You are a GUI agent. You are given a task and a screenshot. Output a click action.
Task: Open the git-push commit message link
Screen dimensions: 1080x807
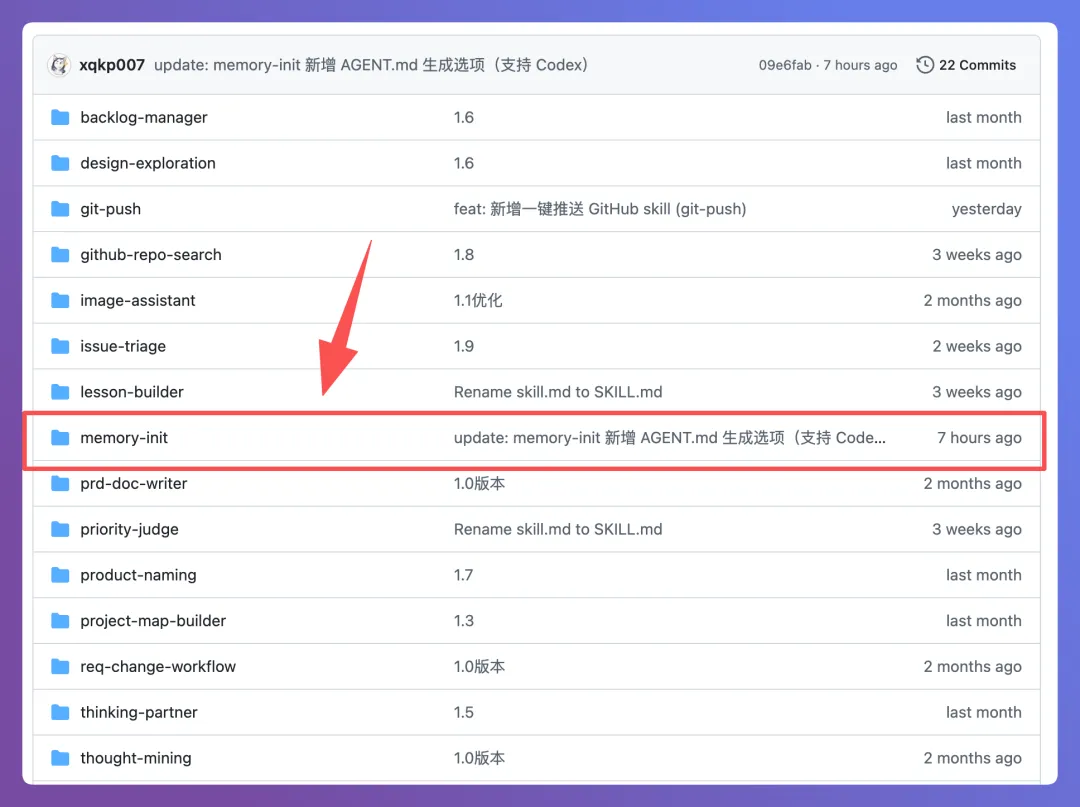[600, 209]
